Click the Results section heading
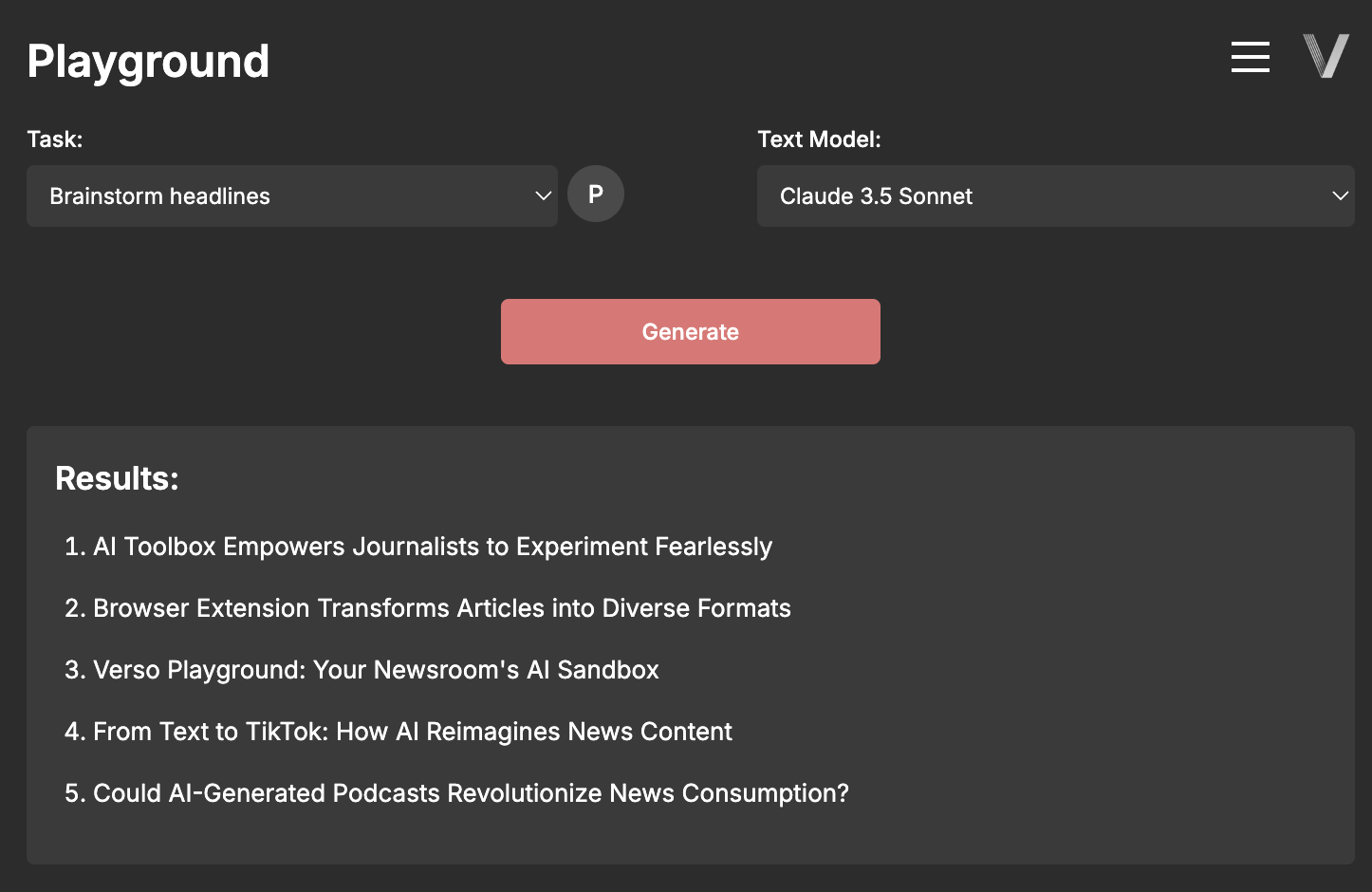 point(117,478)
